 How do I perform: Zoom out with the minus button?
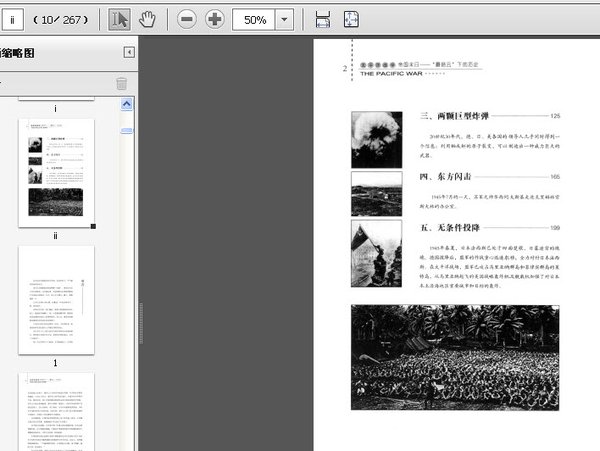click(x=187, y=19)
